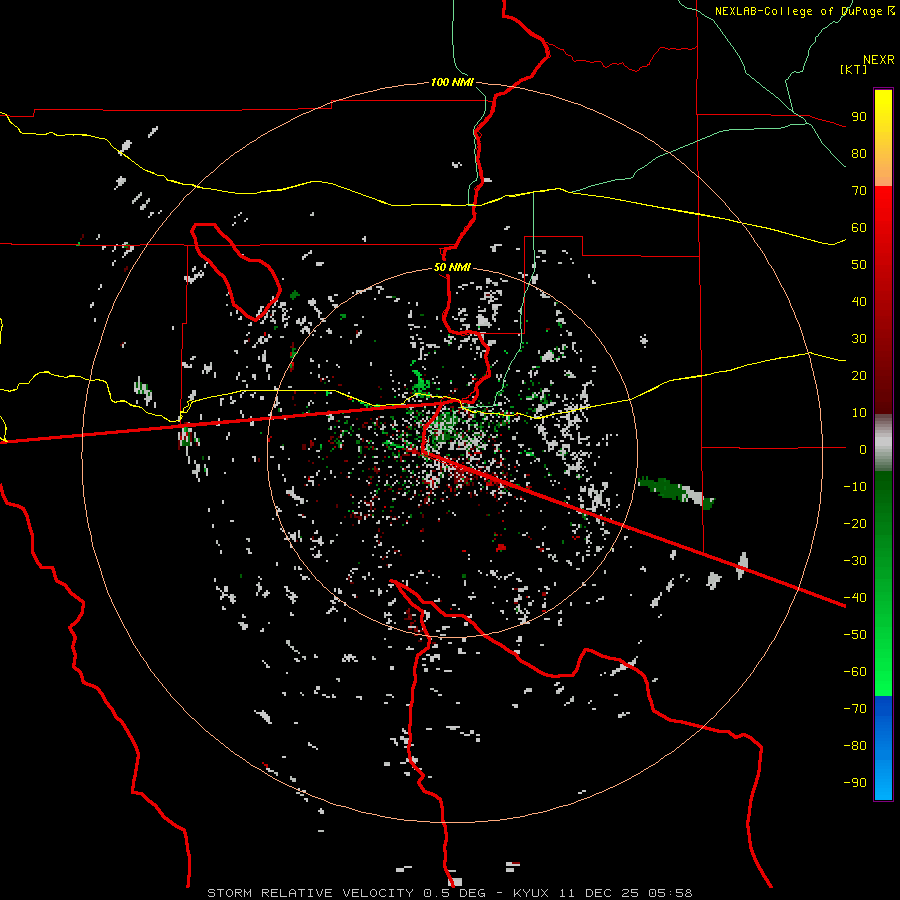The width and height of the screenshot is (900, 900).
Task: Click the -10 value on the velocity scale
Action: coord(855,487)
